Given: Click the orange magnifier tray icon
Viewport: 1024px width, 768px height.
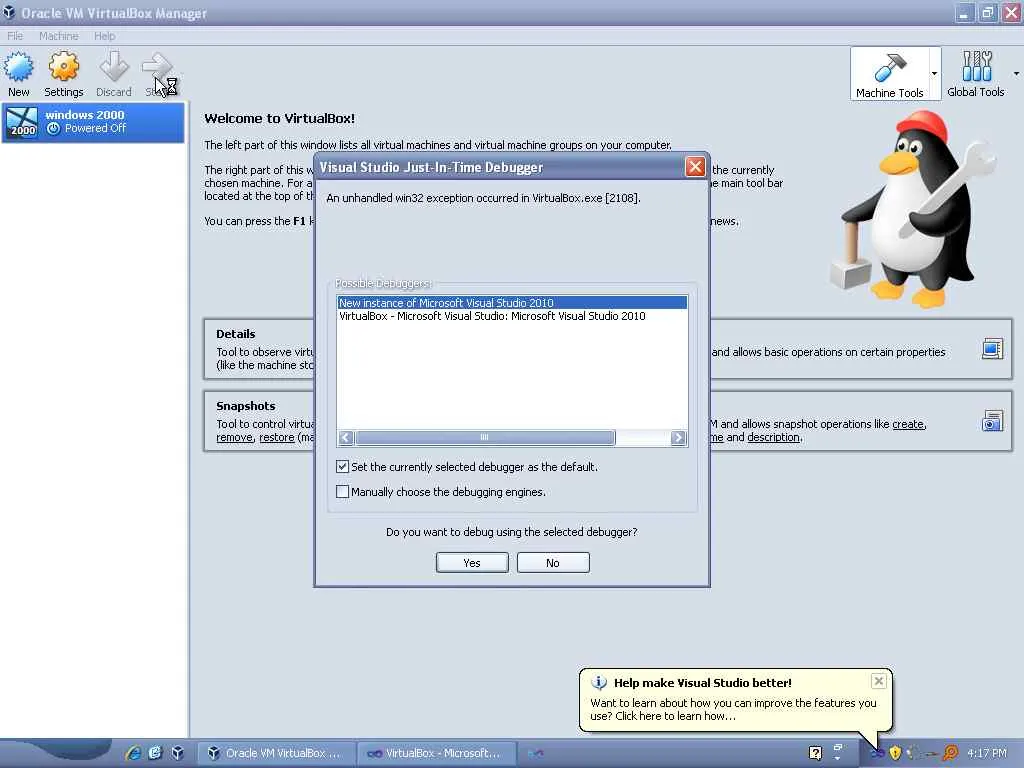Looking at the screenshot, I should (951, 753).
